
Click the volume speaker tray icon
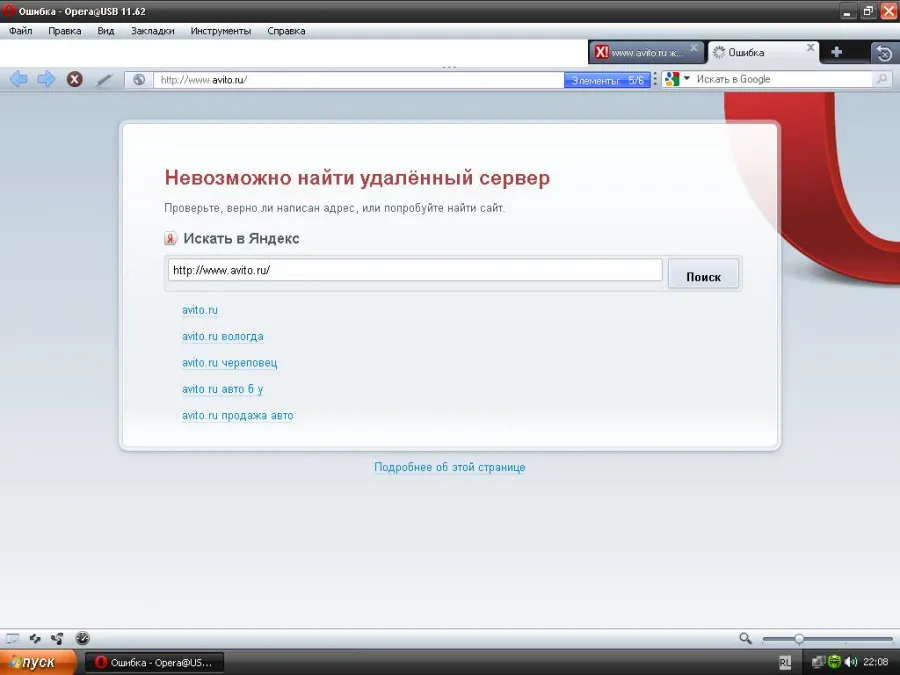point(851,662)
